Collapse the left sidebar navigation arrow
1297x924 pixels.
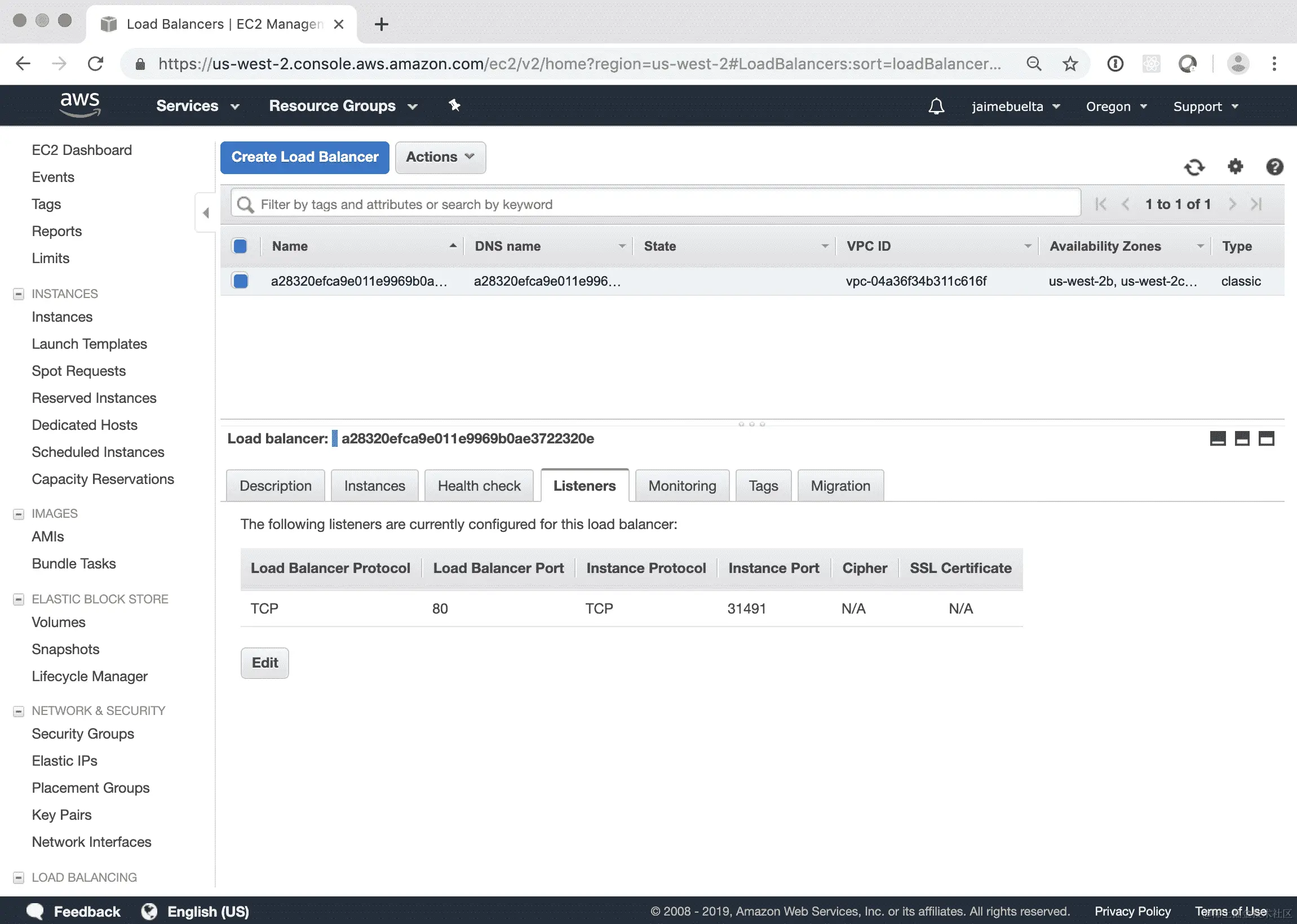[x=206, y=213]
